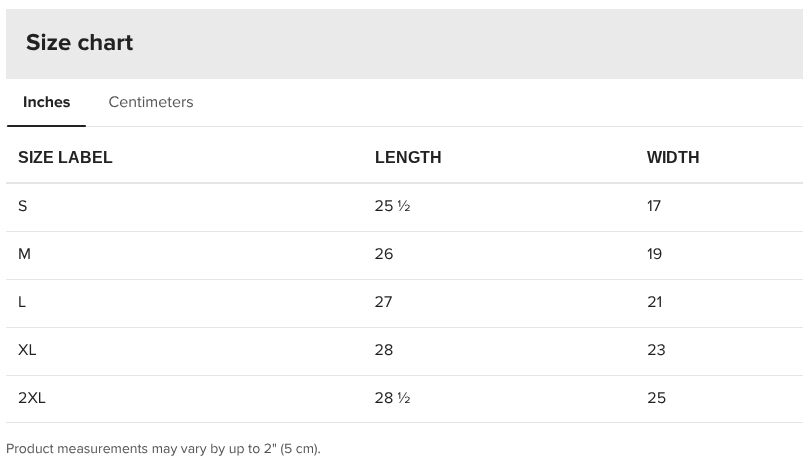The image size is (803, 462).
Task: Switch to the Inches tab
Action: [46, 102]
